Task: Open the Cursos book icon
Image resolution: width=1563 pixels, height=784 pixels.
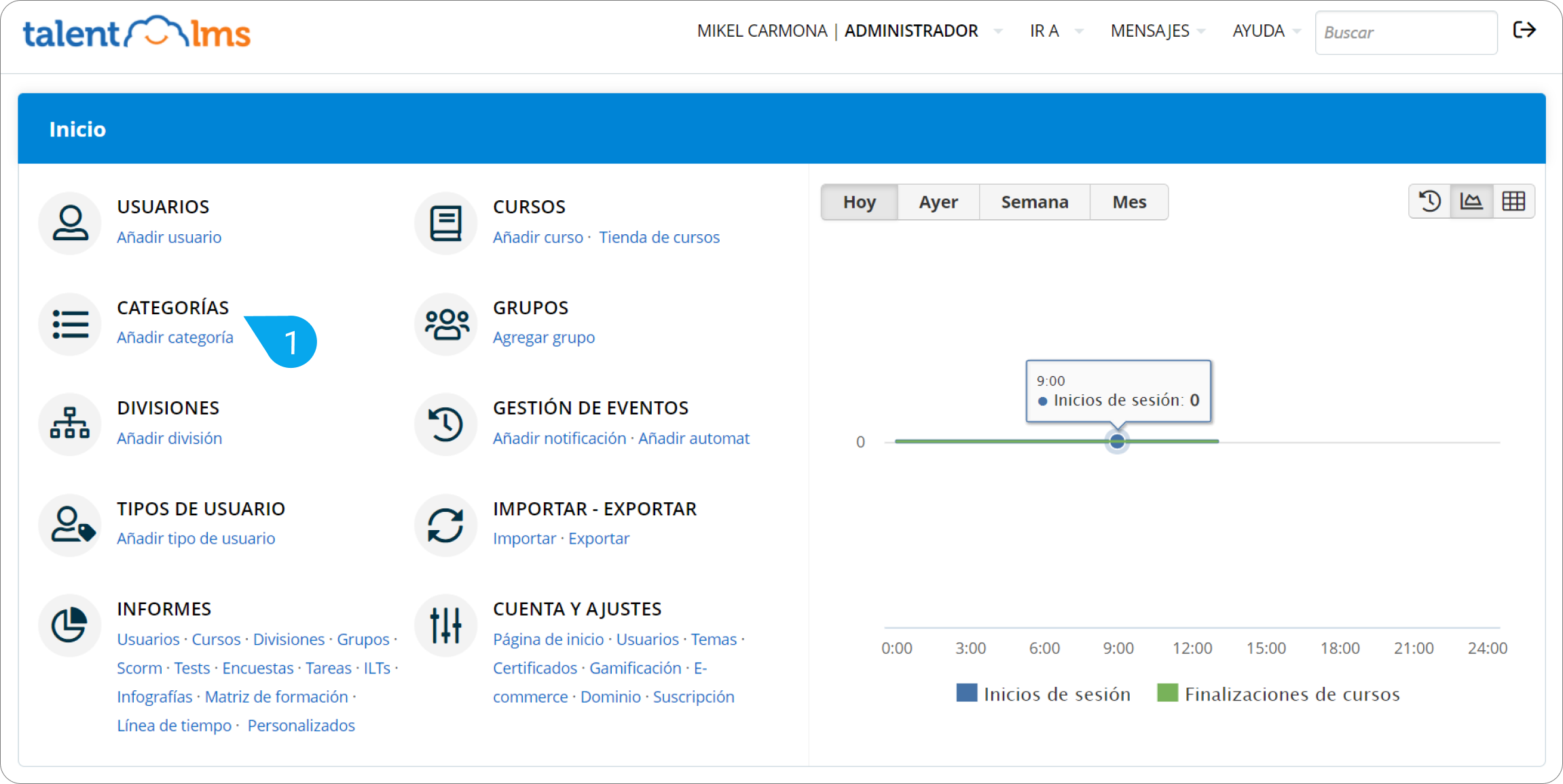Action: coord(446,223)
